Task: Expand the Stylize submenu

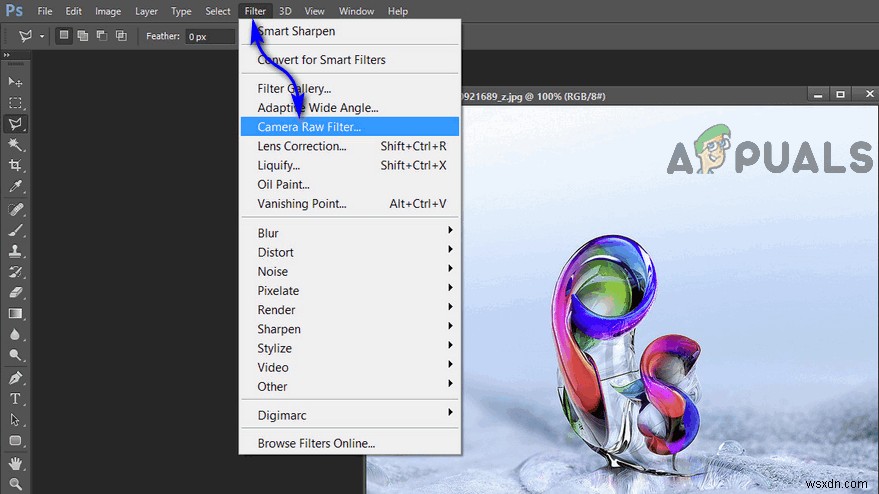Action: tap(350, 348)
